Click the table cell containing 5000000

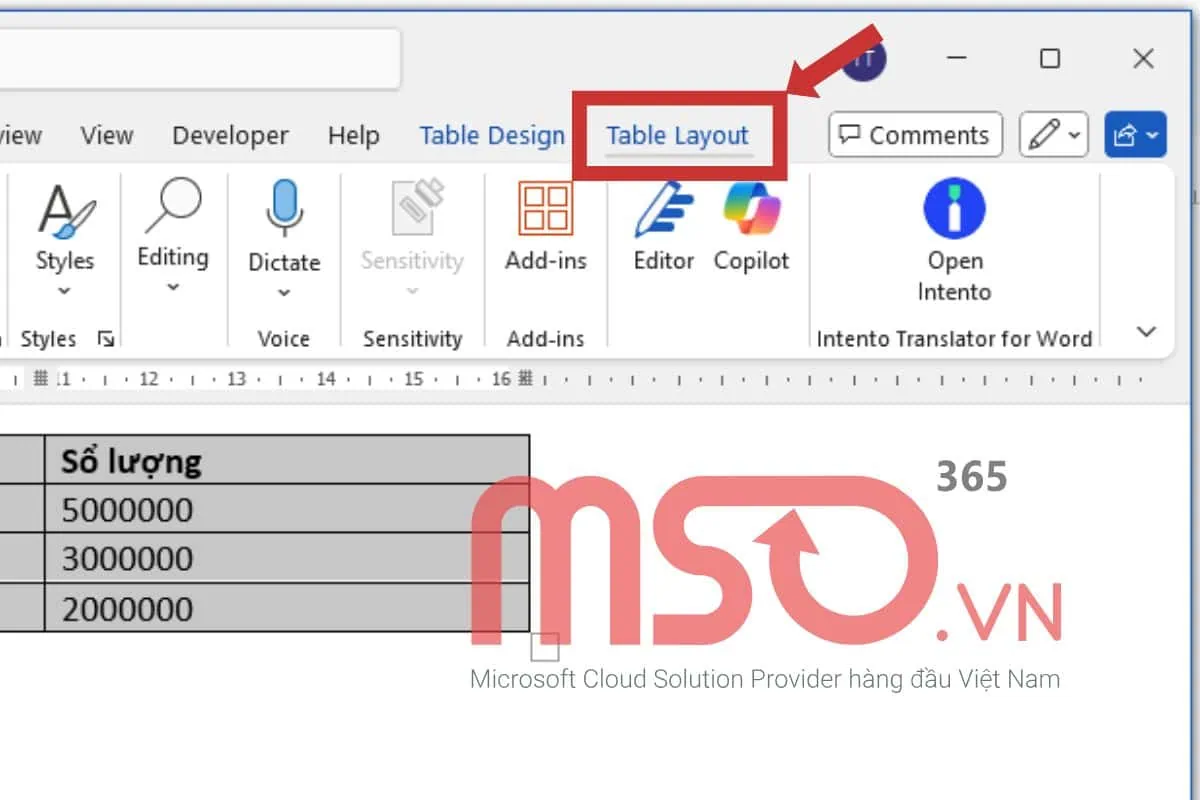pos(286,510)
